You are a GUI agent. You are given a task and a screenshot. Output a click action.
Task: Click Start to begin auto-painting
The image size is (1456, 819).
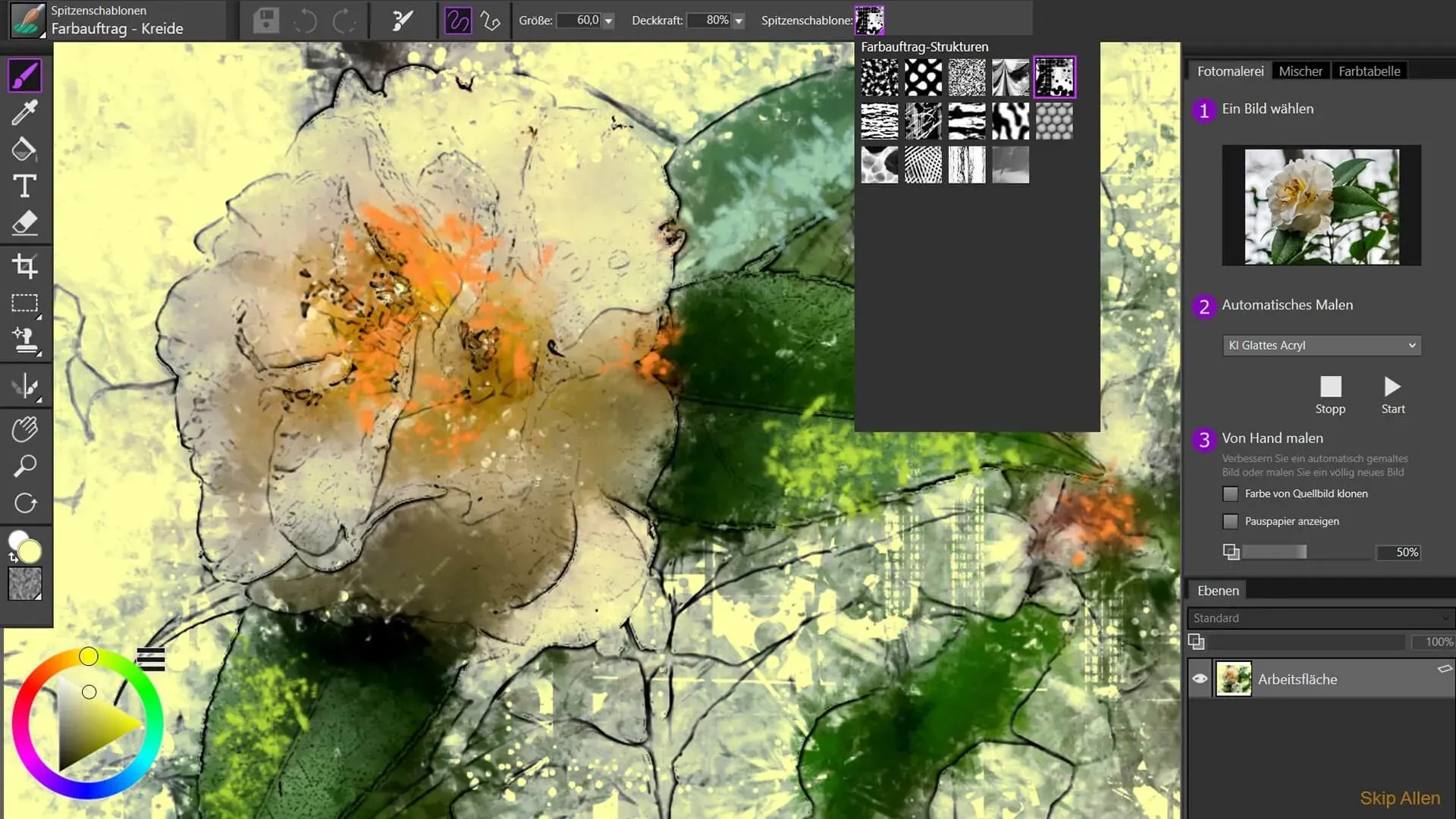pos(1392,395)
